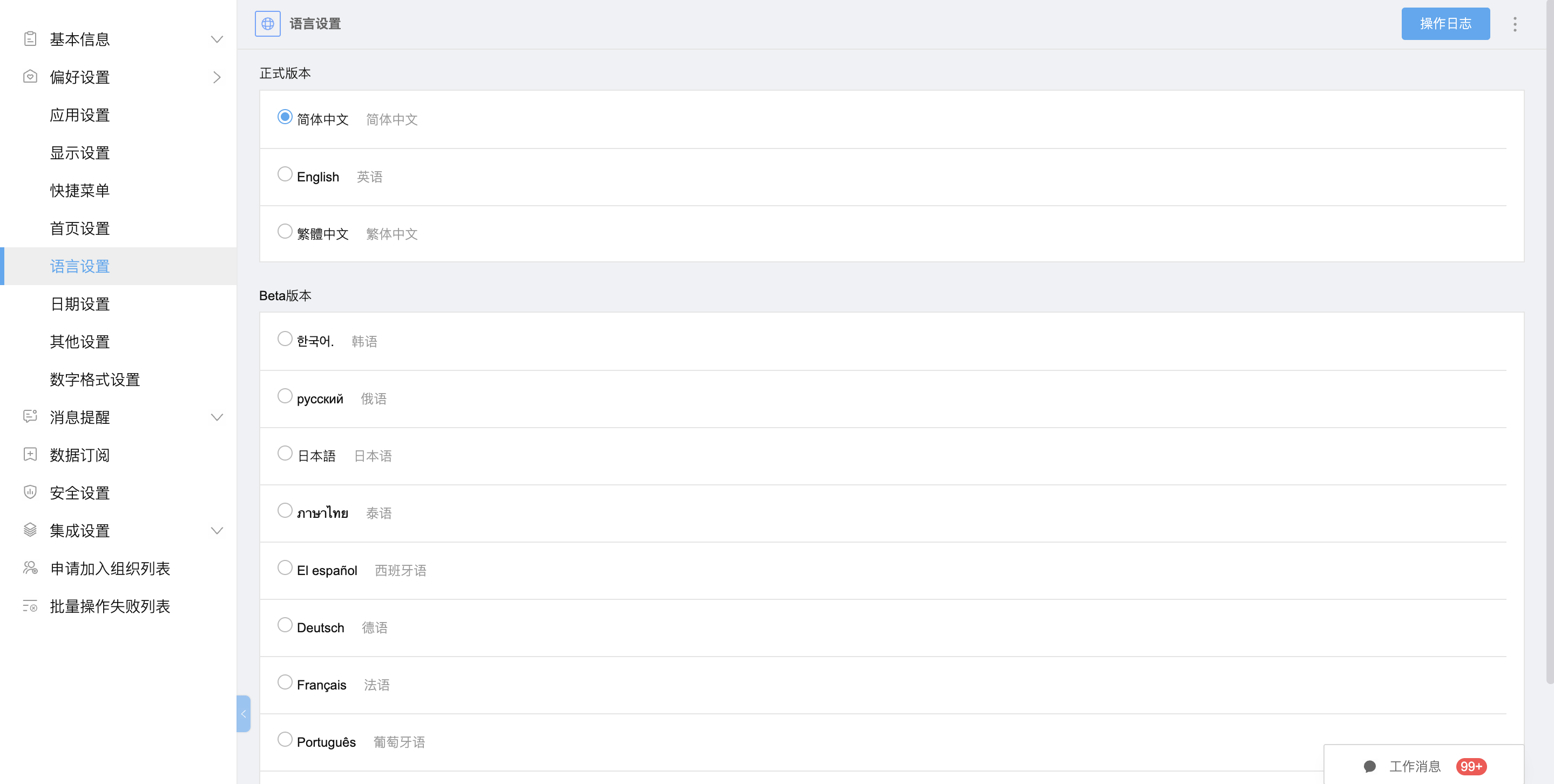
Task: Open the 工作消息 99+ notification badge
Action: pos(1471,767)
